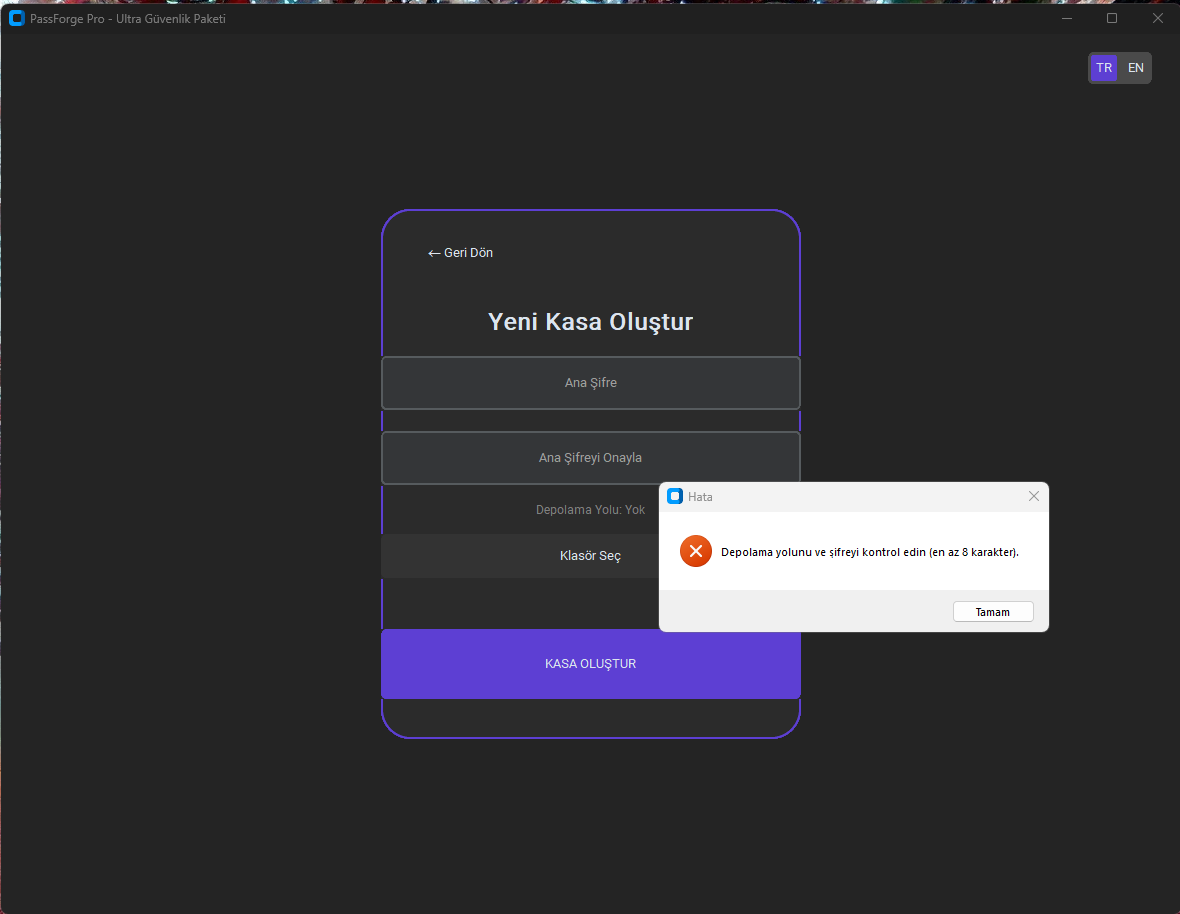Click the PassForge Pro app icon in title bar
Screen dimensions: 1180x914
16,18
